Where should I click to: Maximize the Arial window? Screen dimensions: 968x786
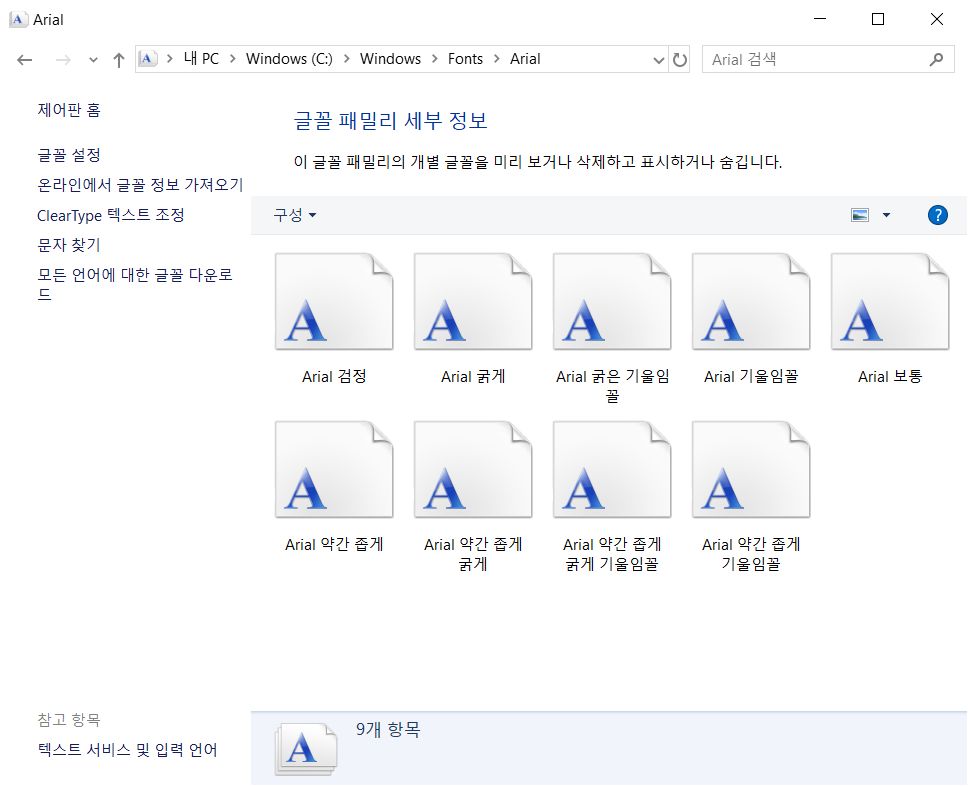pyautogui.click(x=878, y=19)
